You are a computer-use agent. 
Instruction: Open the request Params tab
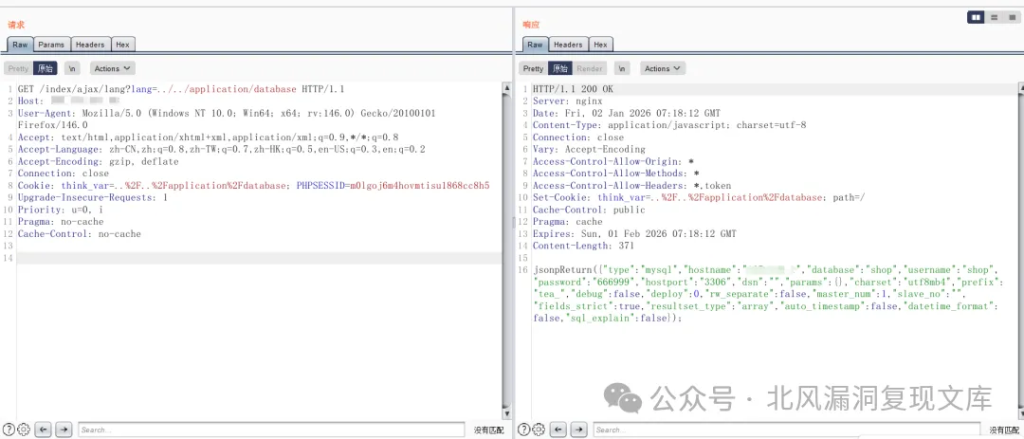50,45
